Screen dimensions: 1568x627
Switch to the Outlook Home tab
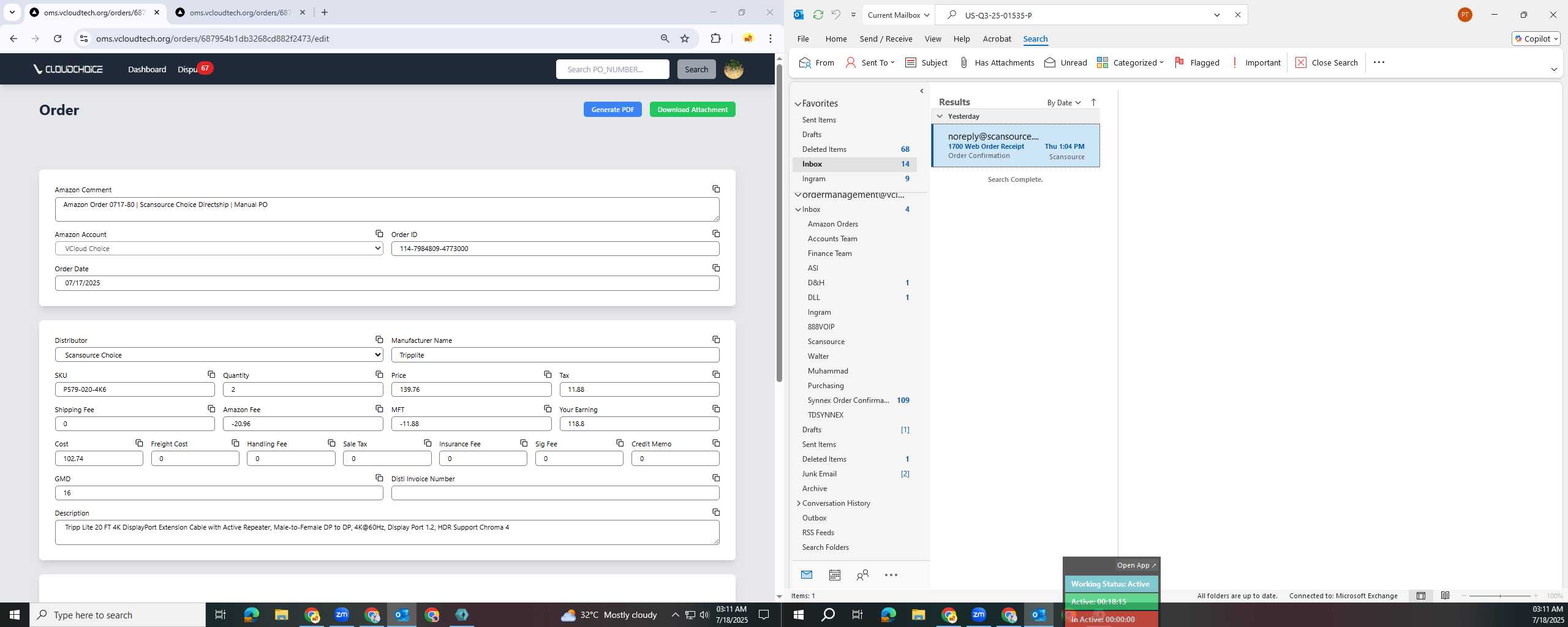(836, 39)
